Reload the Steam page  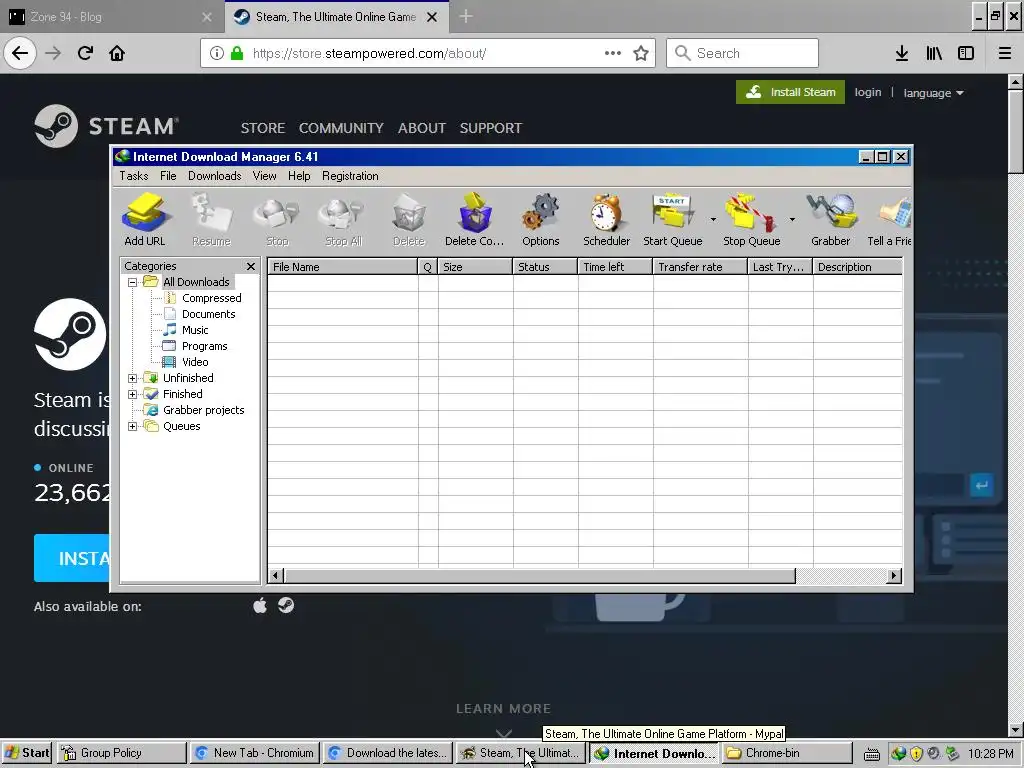[x=85, y=53]
